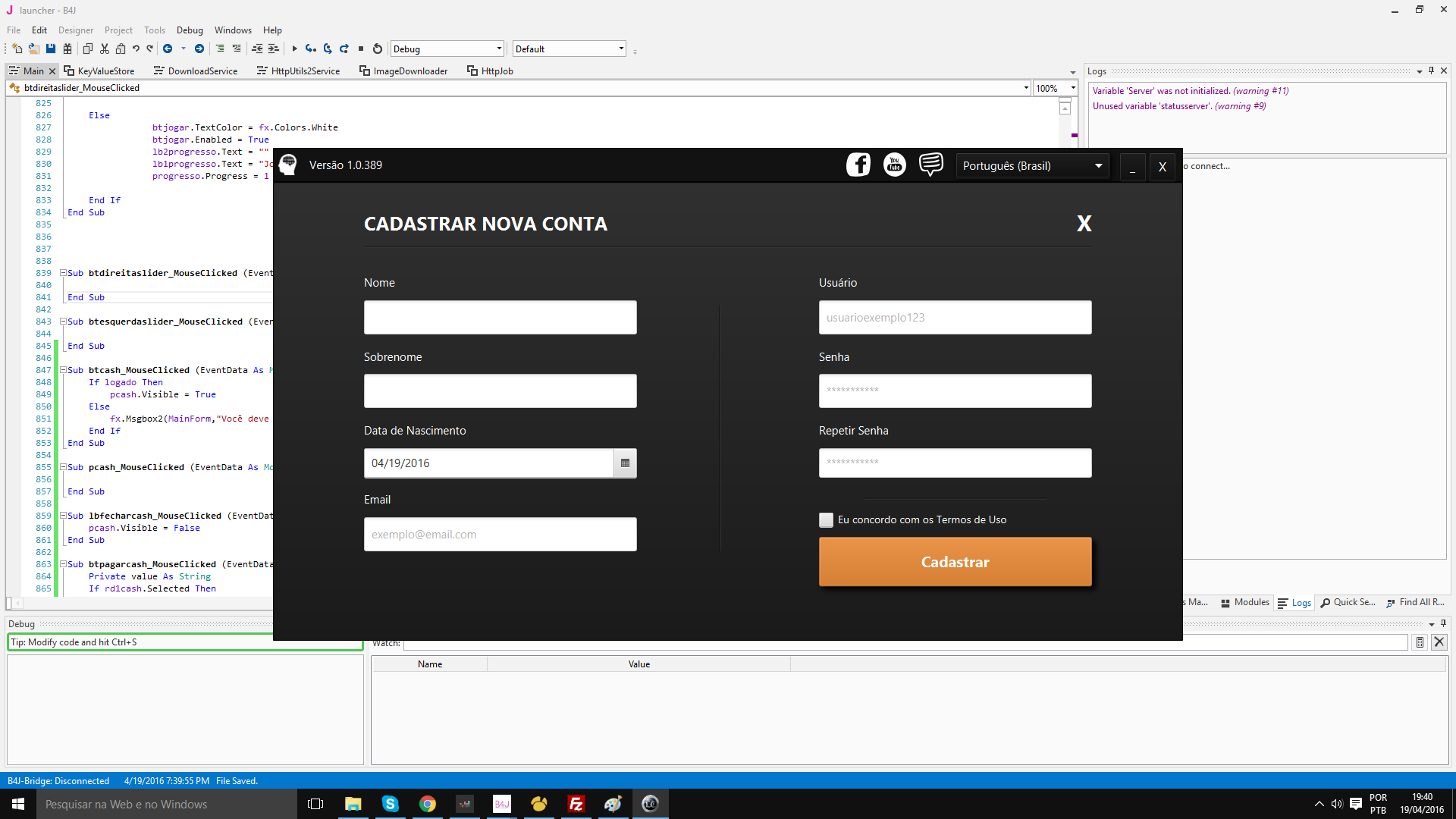Open the YouTube icon in launcher header

pos(895,165)
